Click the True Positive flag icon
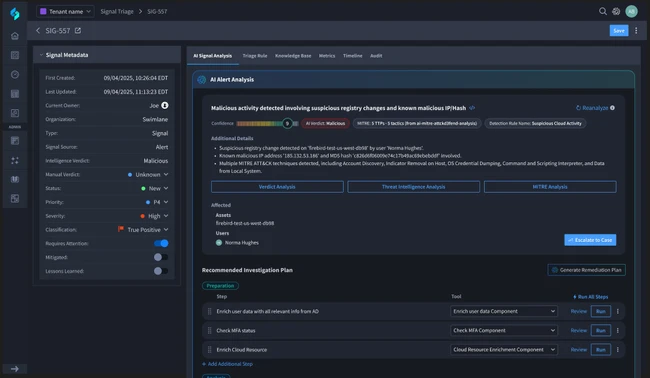 click(x=121, y=229)
